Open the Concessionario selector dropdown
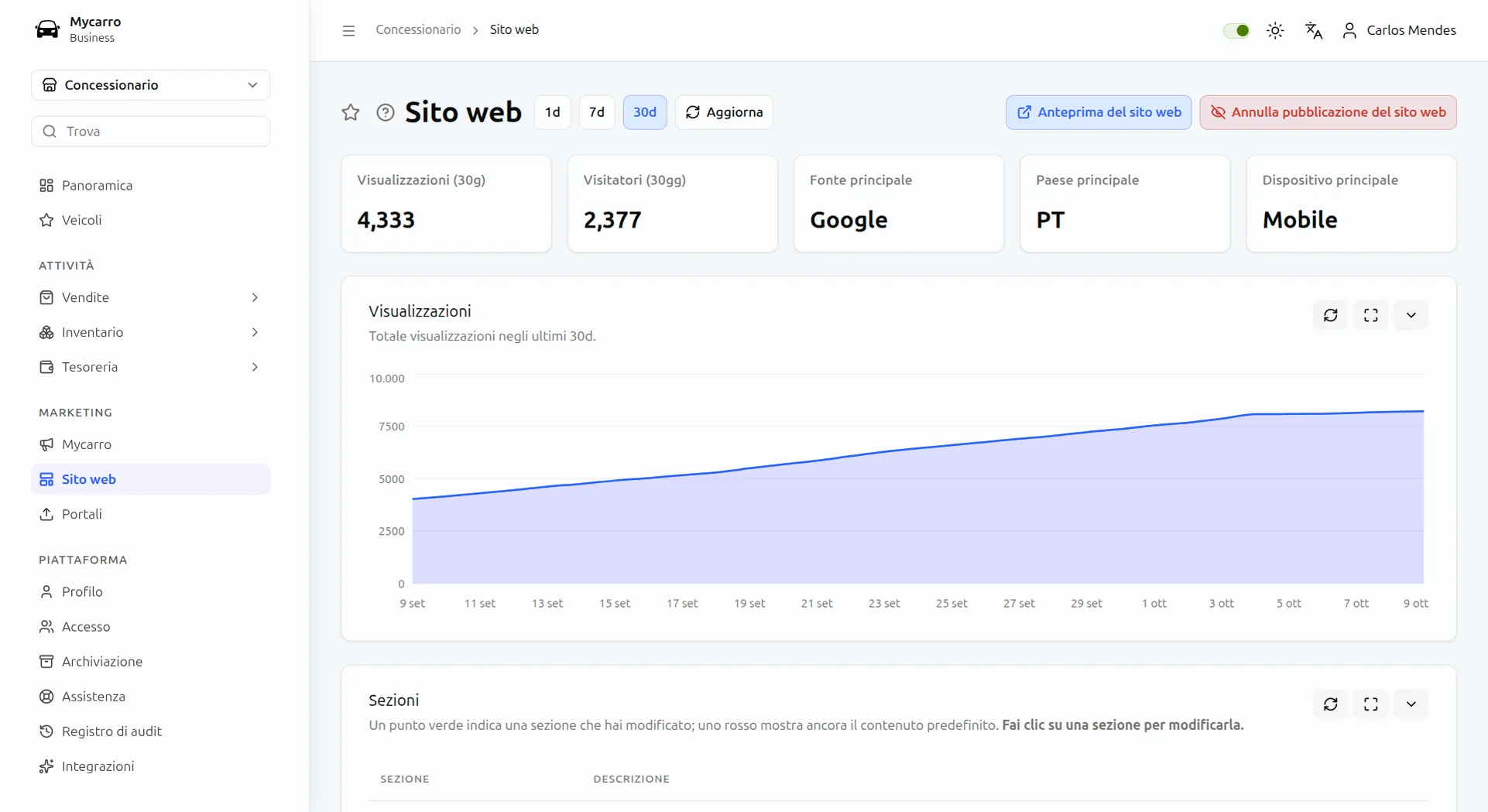Screen dimensions: 1488x812 [151, 85]
